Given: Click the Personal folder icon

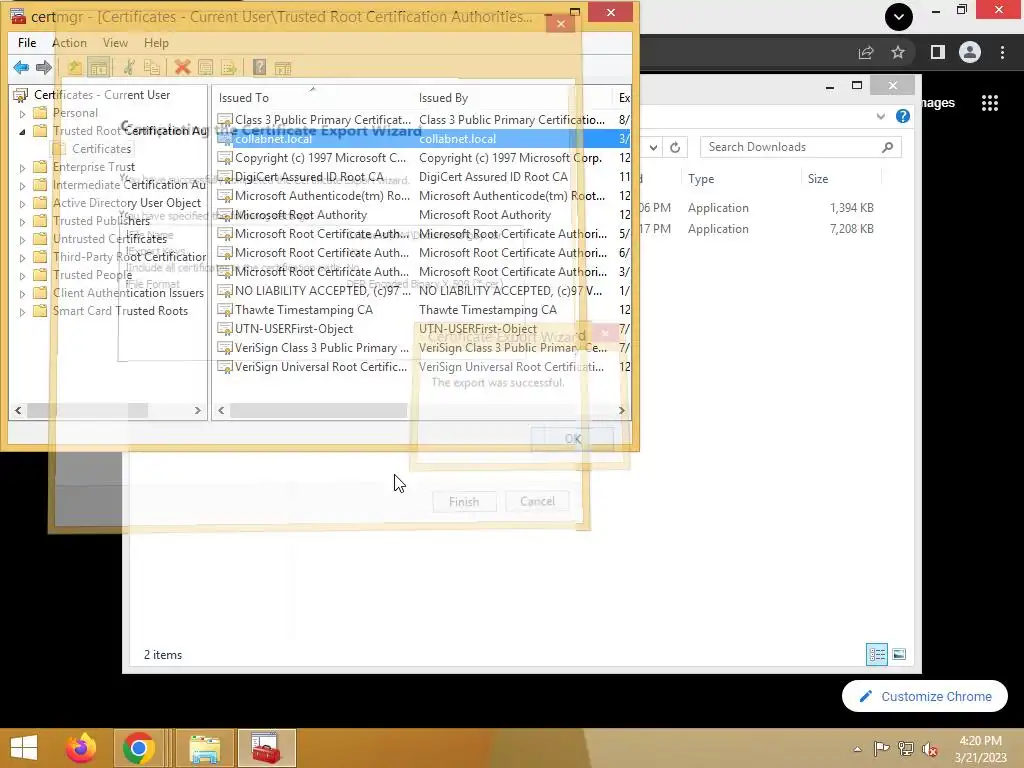Looking at the screenshot, I should point(40,113).
